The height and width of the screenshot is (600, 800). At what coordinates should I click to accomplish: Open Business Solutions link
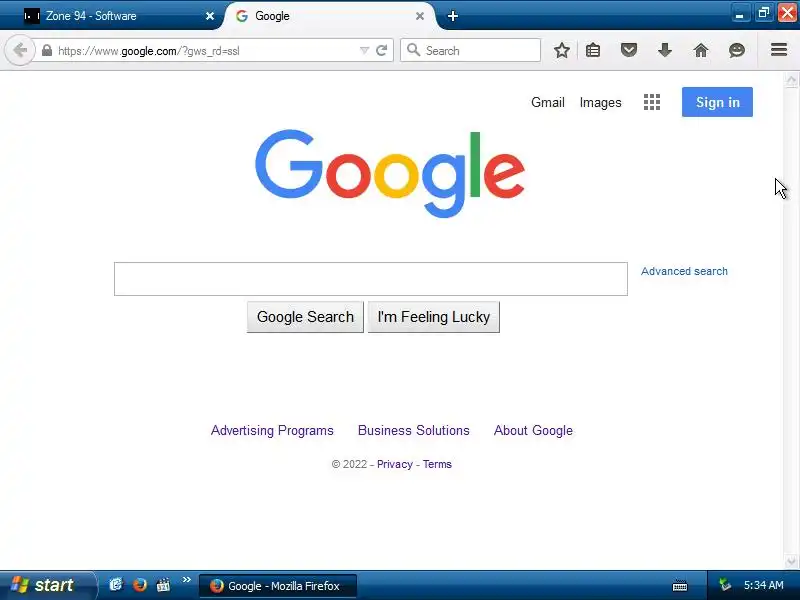414,430
